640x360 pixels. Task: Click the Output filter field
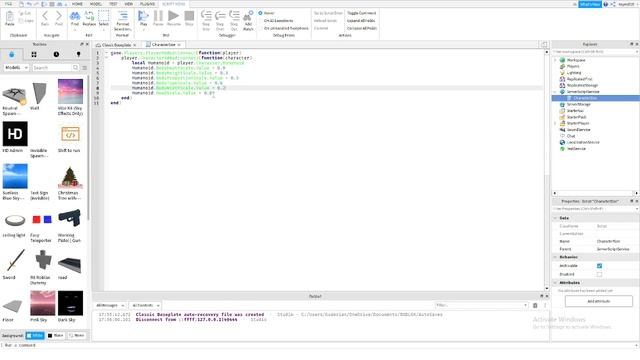[x=482, y=305]
